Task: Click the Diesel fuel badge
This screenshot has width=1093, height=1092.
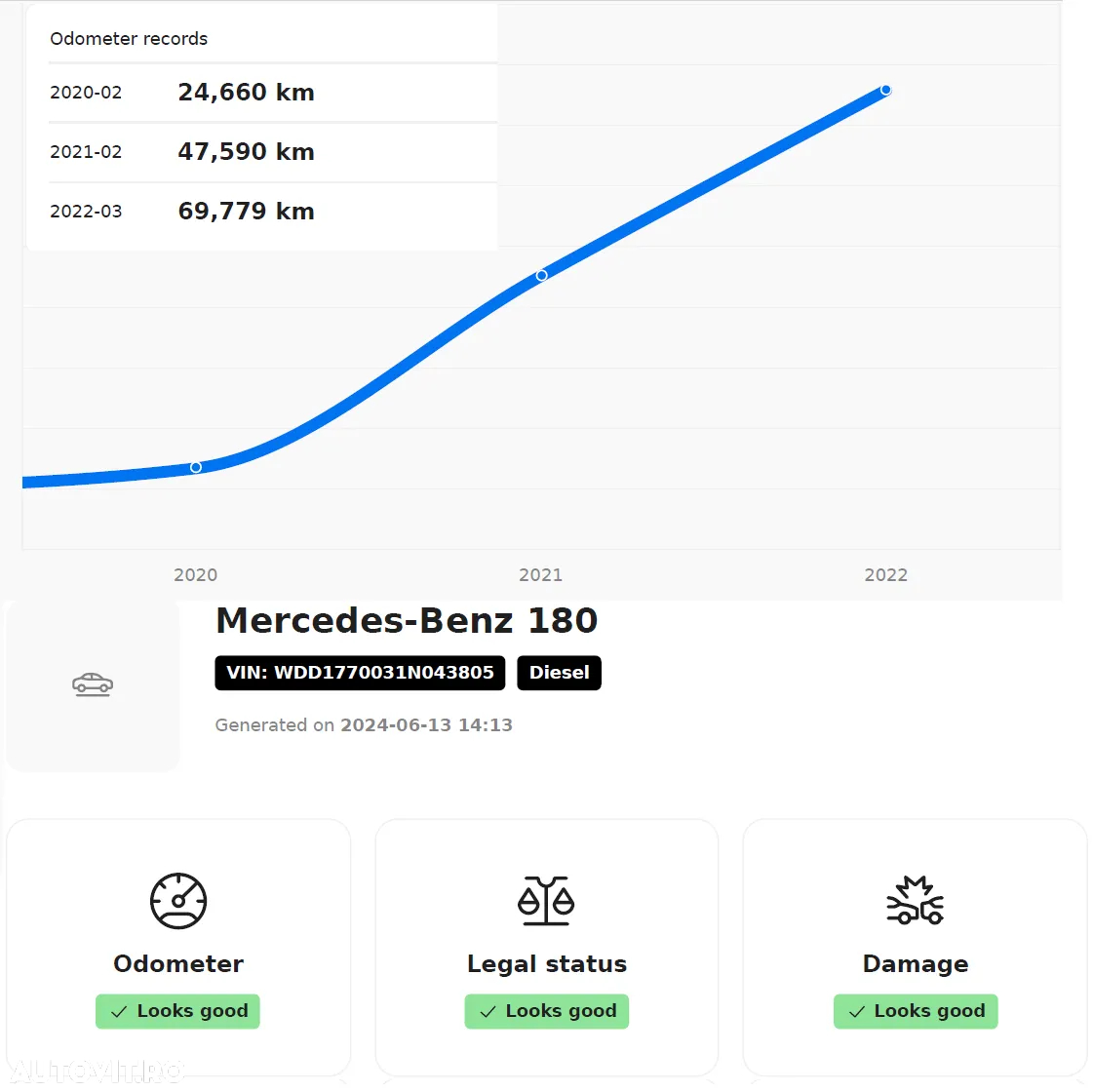Action: [559, 673]
